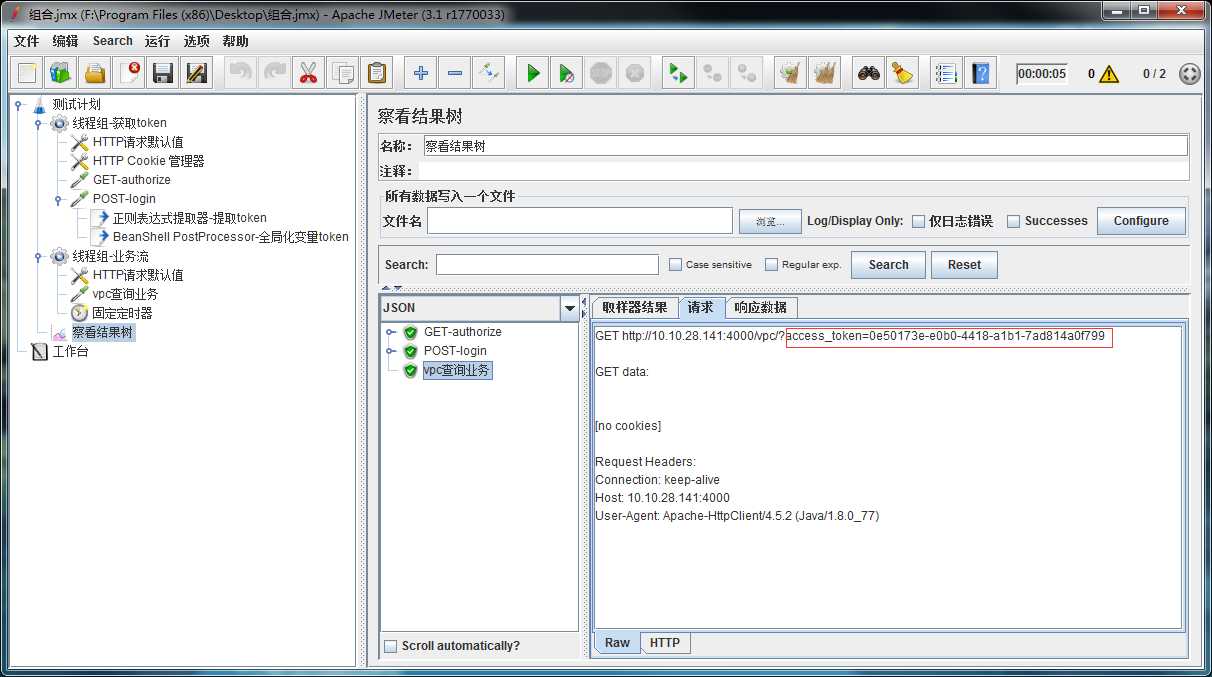Collapse the 测试计划 tree node
Image resolution: width=1212 pixels, height=677 pixels.
[19, 104]
